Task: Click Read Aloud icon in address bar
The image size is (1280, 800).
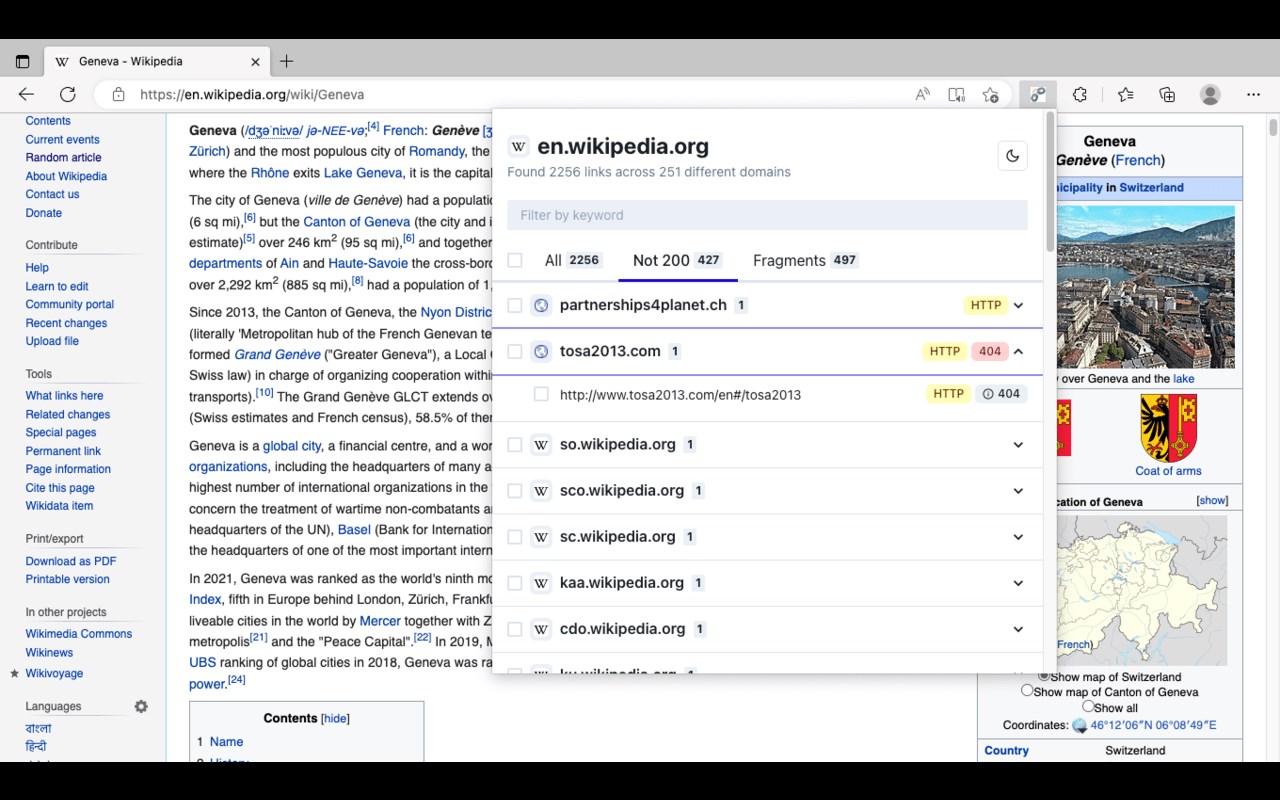Action: pyautogui.click(x=922, y=95)
